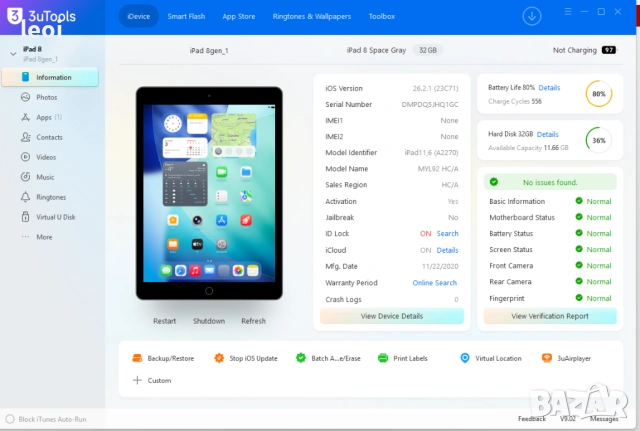Image resolution: width=640 pixels, height=431 pixels.
Task: Click the Music note icon
Action: pyautogui.click(x=25, y=177)
